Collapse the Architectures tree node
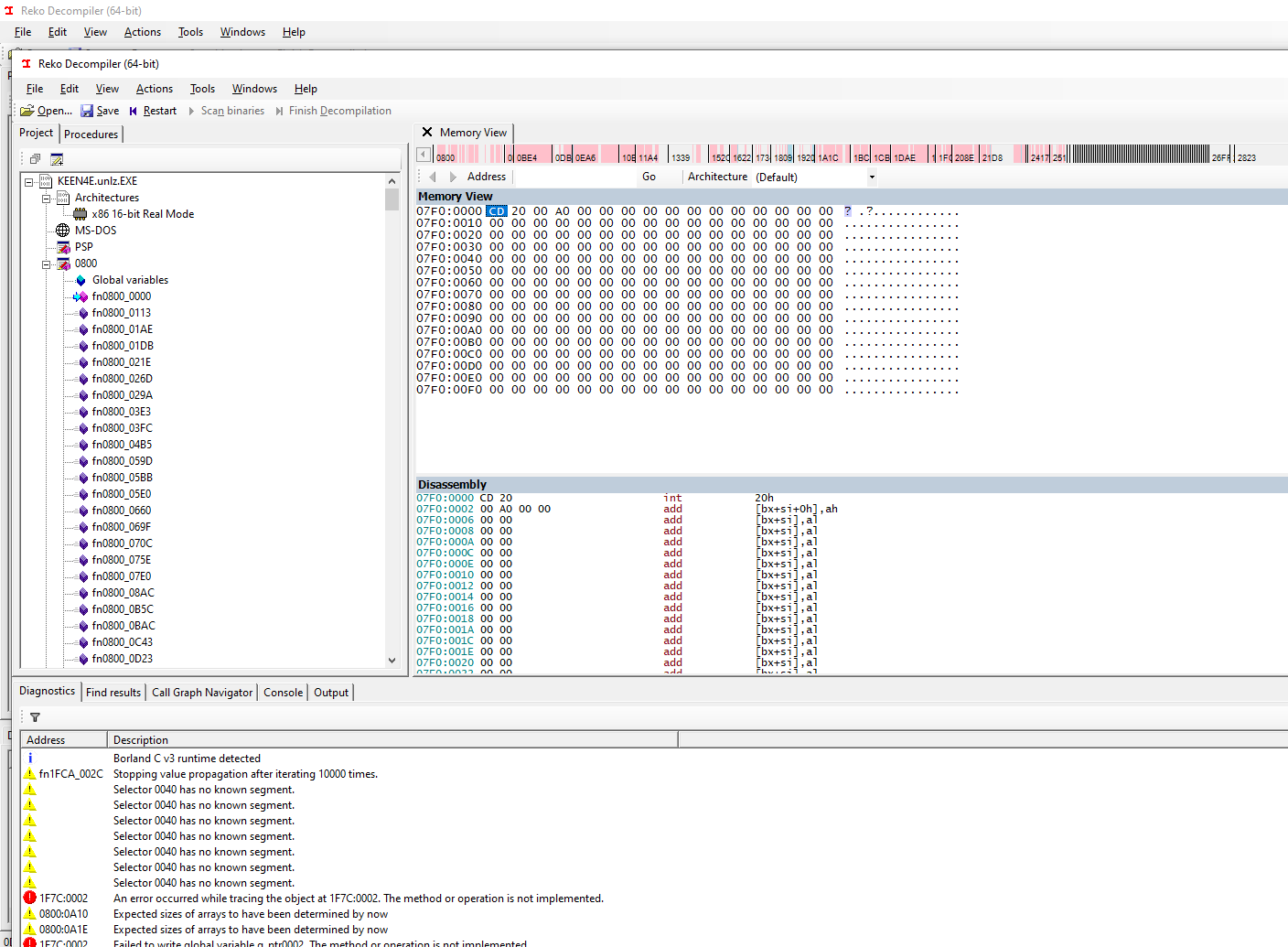1288x947 pixels. (44, 197)
